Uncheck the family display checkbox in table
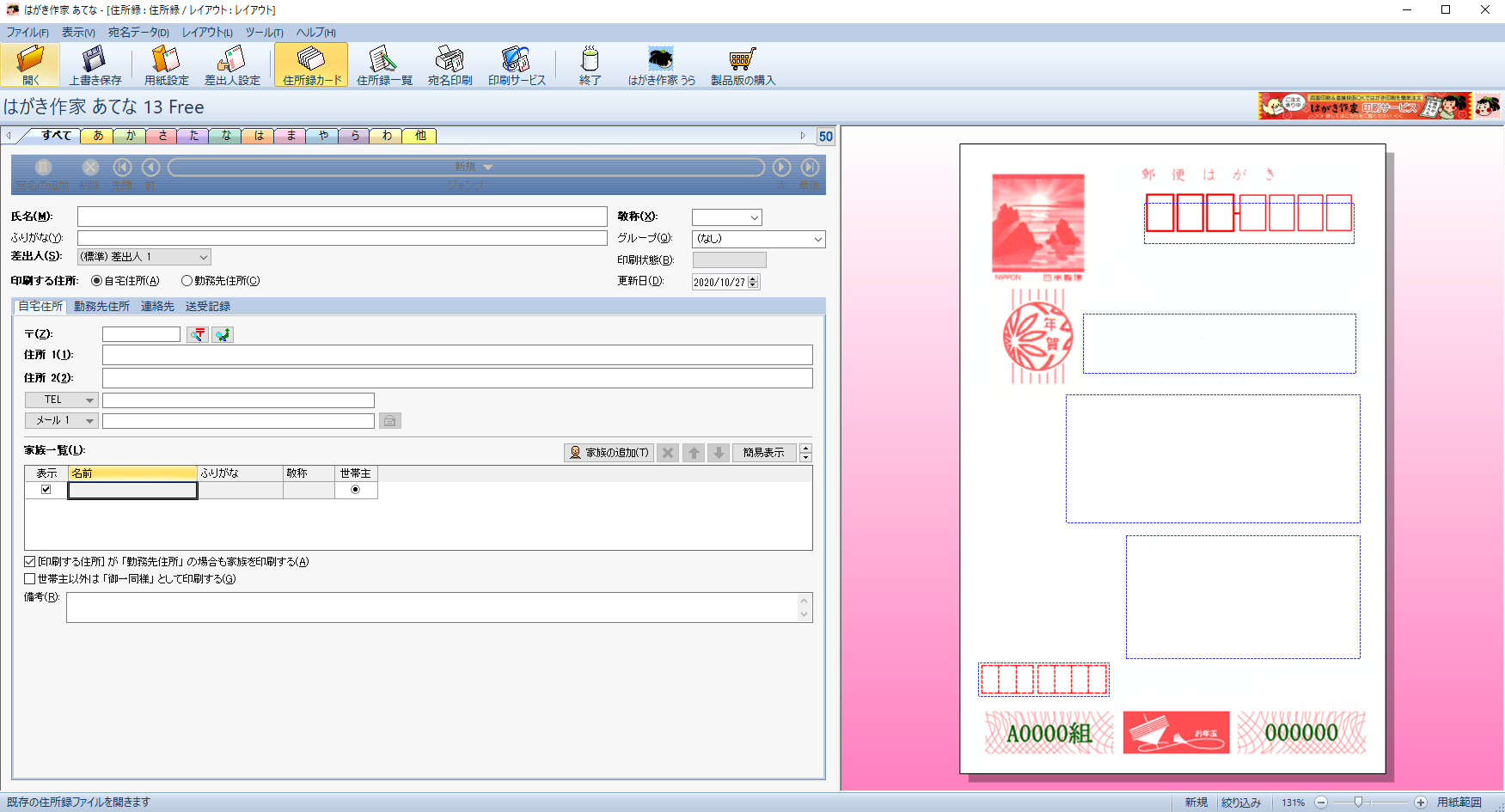Viewport: 1505px width, 812px height. tap(46, 490)
